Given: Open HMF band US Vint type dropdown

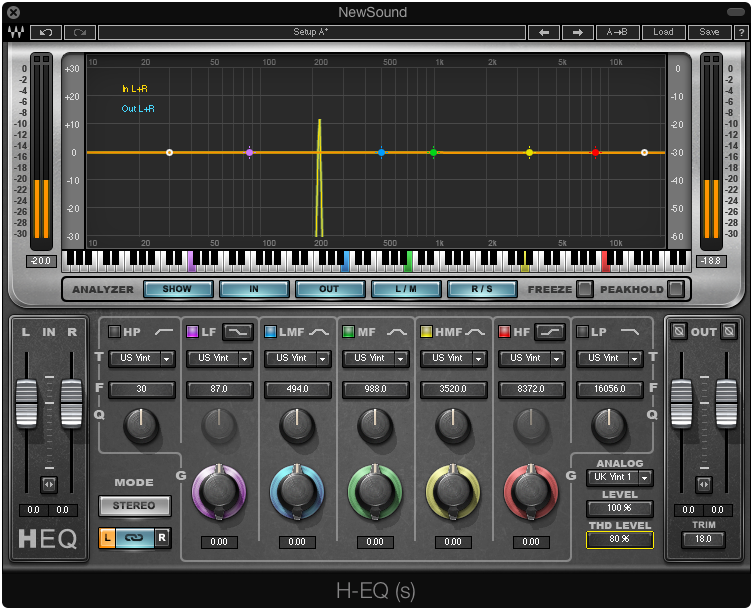Looking at the screenshot, I should [454, 358].
